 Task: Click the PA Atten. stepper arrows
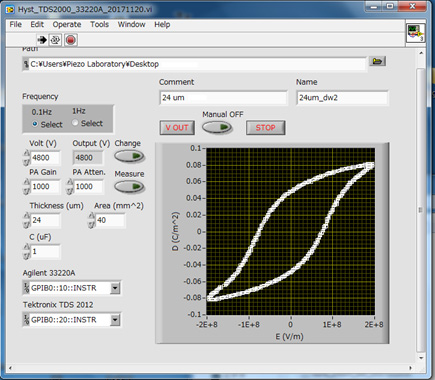(70, 187)
